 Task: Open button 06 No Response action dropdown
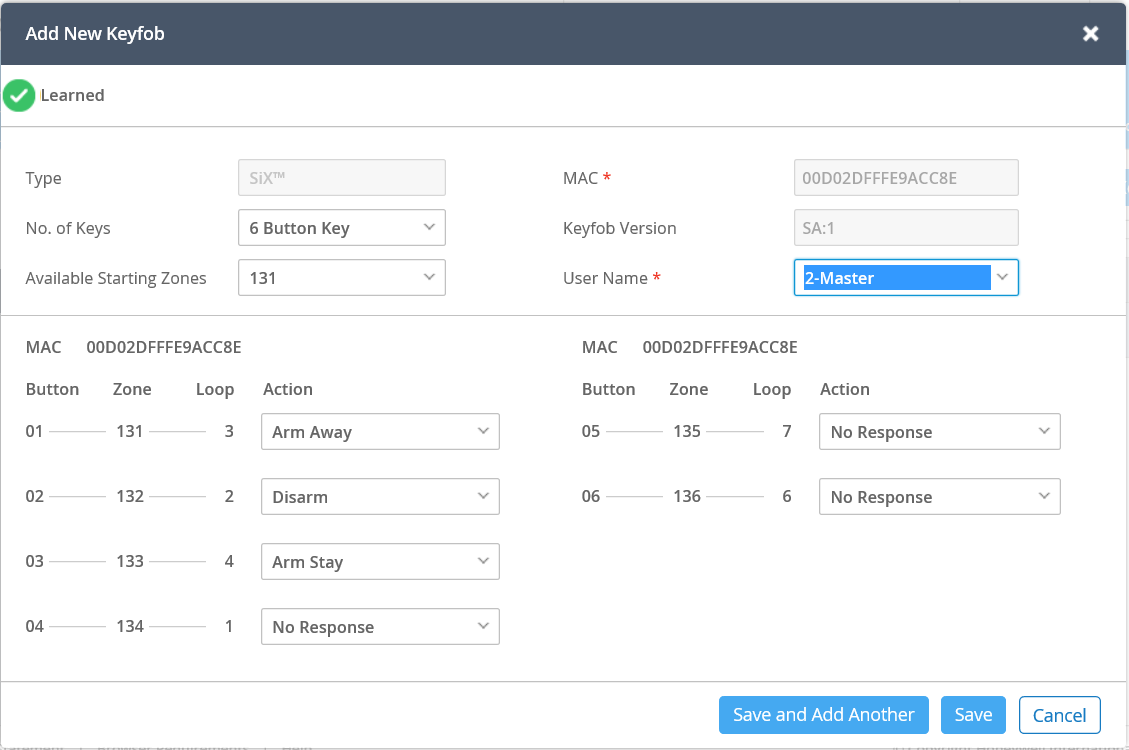tap(940, 497)
